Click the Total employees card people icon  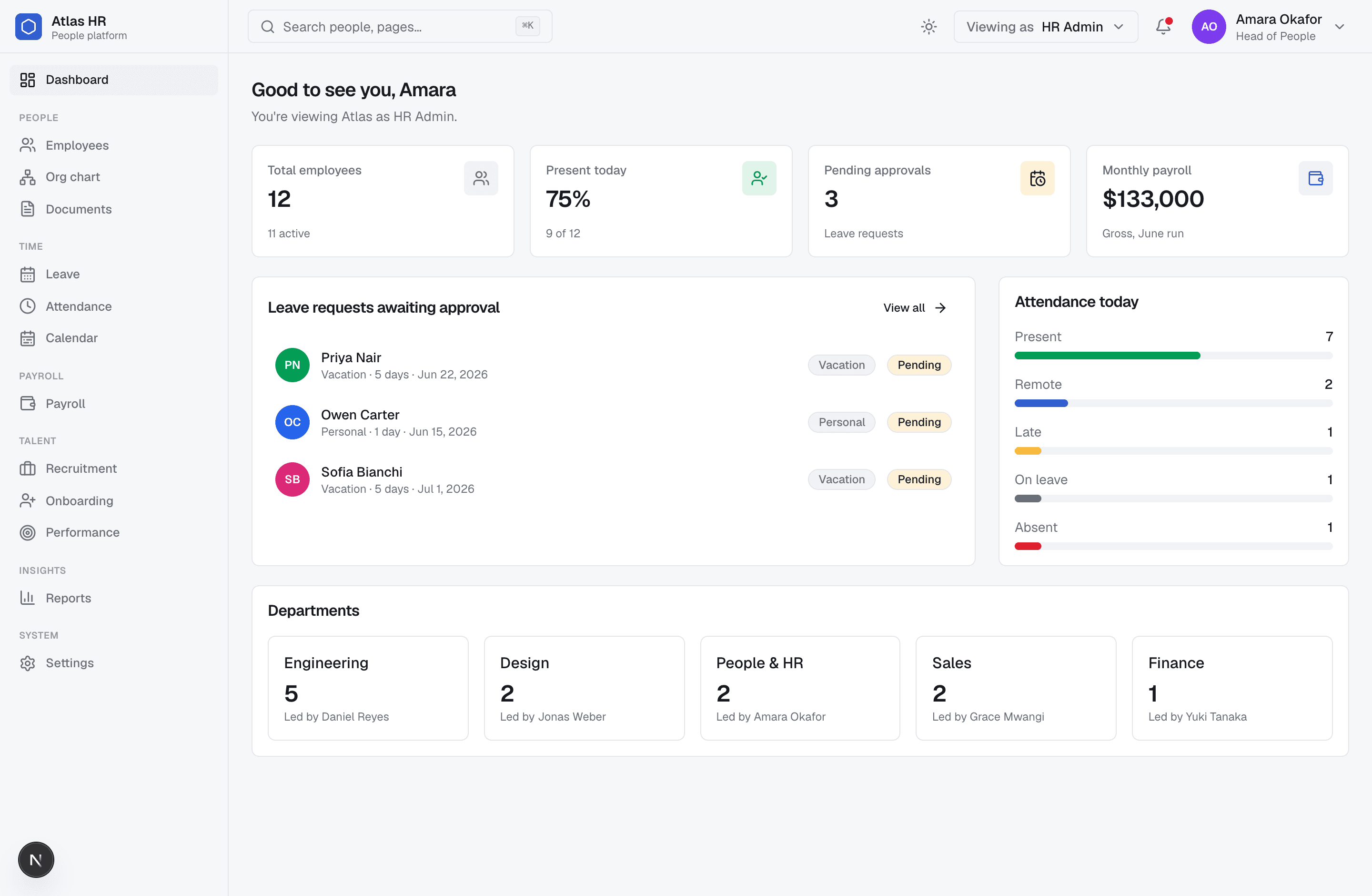[x=481, y=178]
